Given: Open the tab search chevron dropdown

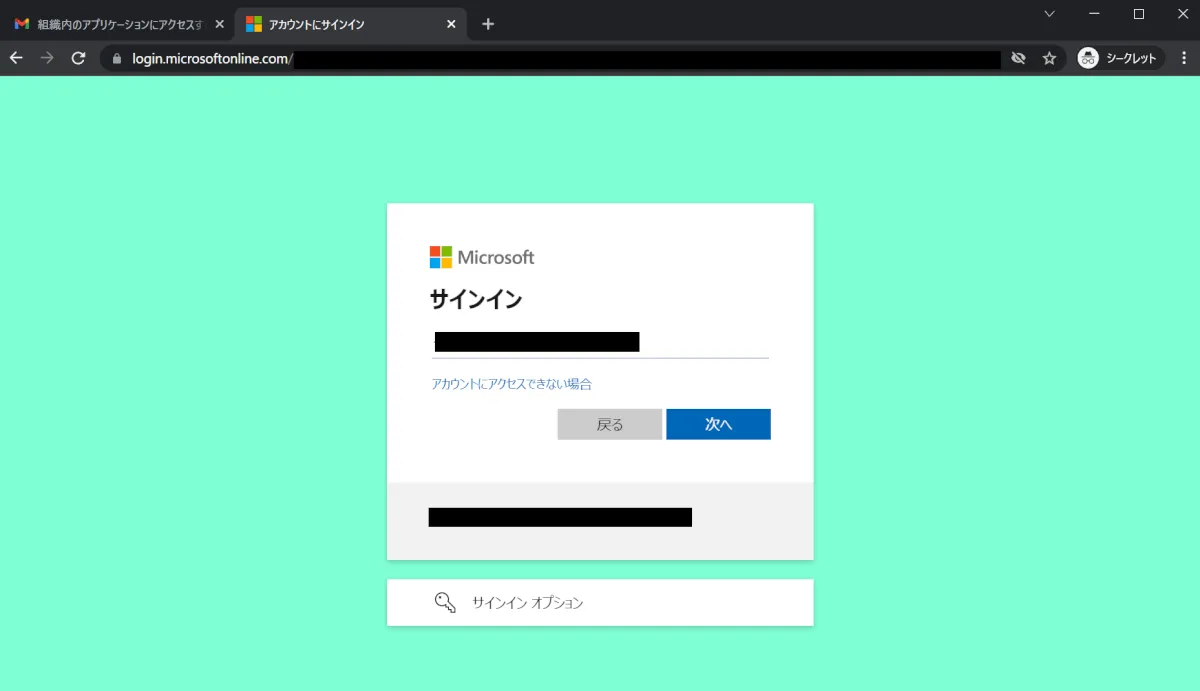Looking at the screenshot, I should click(x=1049, y=14).
